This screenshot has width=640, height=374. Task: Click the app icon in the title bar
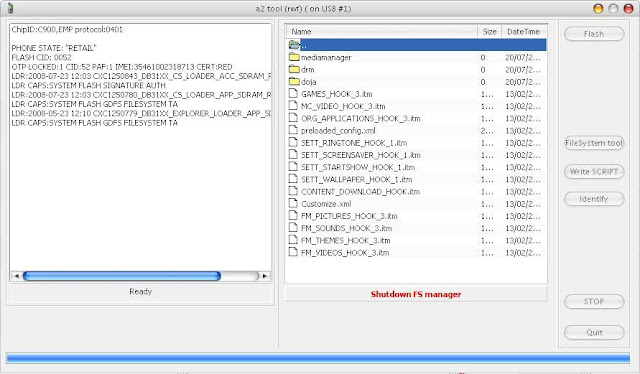(x=11, y=8)
